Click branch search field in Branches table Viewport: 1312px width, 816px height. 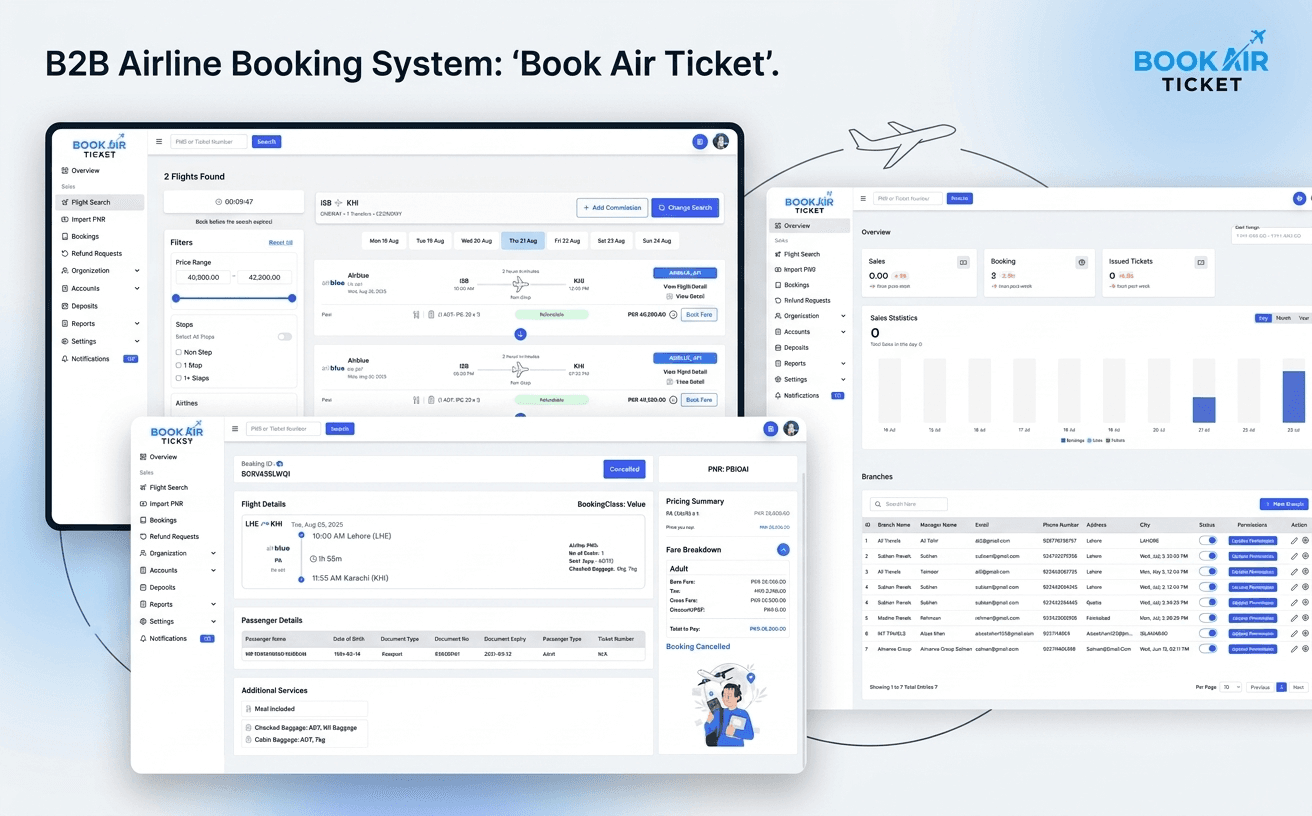908,504
